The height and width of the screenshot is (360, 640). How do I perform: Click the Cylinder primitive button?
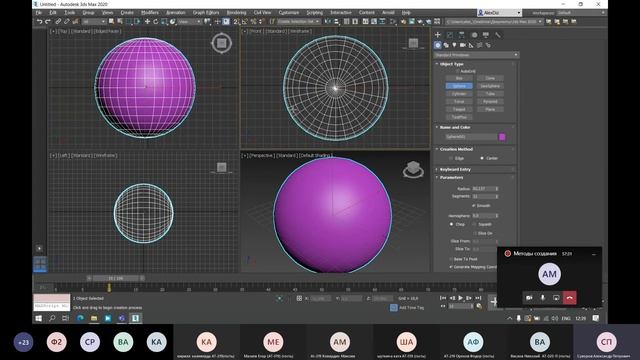click(459, 93)
